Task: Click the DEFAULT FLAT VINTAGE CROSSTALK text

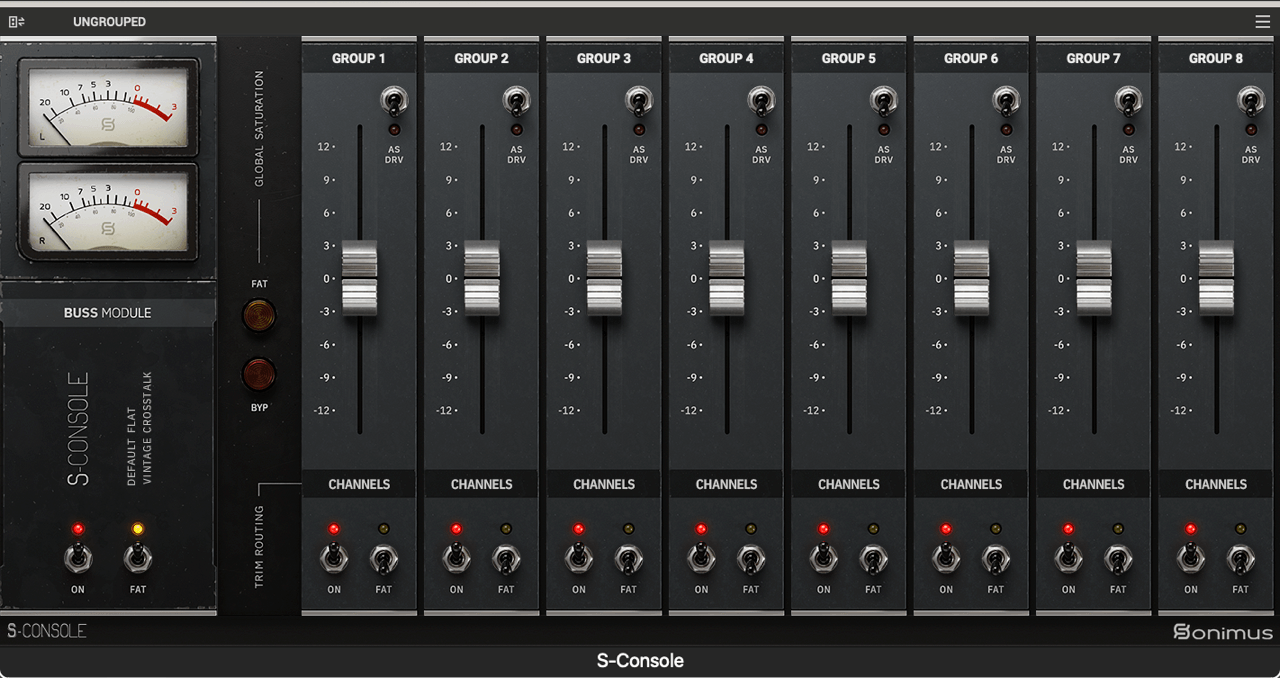Action: pyautogui.click(x=139, y=428)
